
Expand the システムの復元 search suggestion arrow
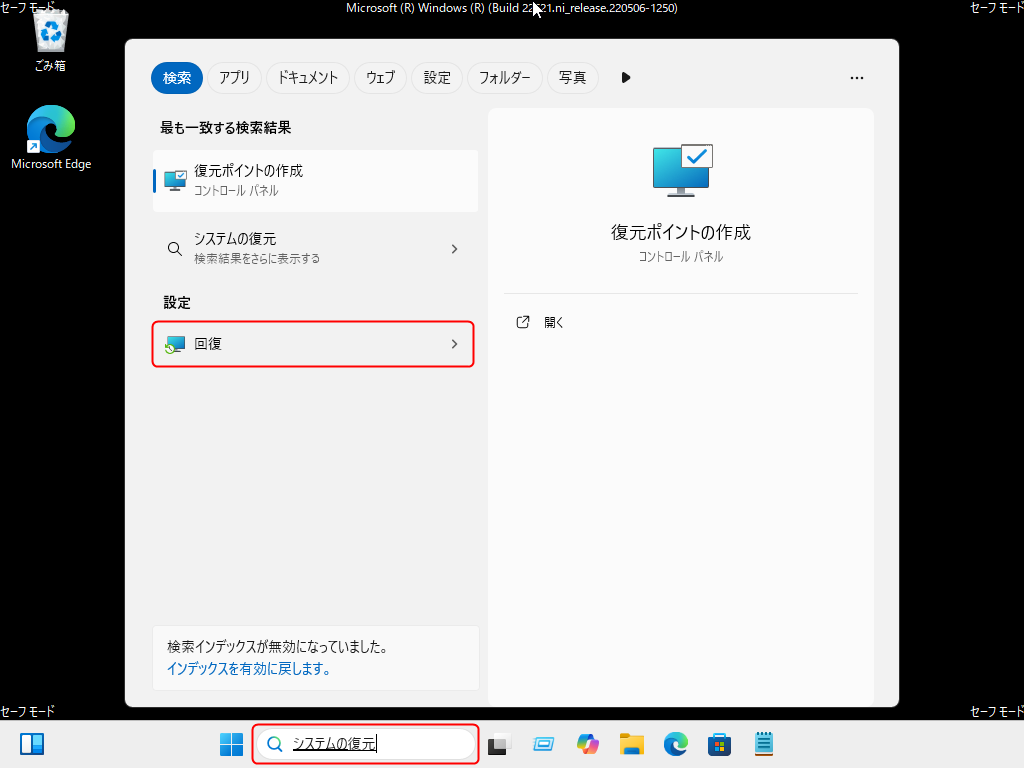tap(454, 249)
